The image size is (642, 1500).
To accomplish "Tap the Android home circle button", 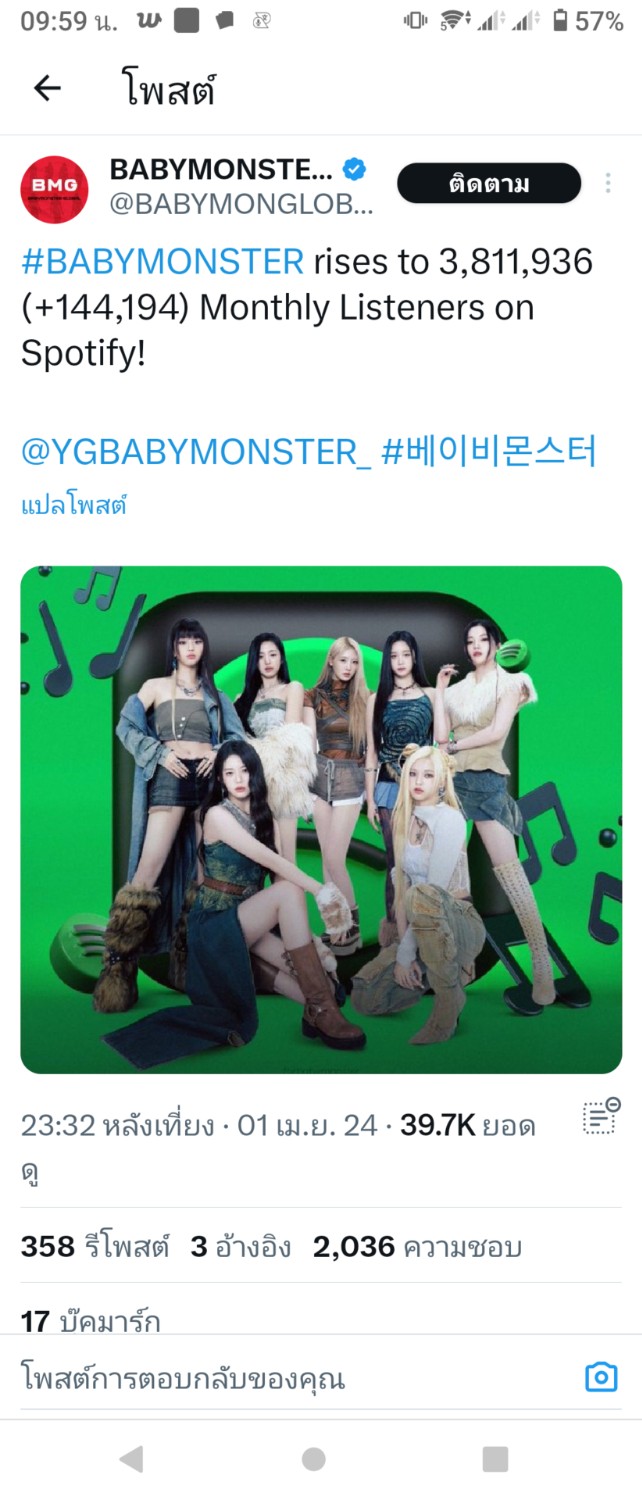I will pos(314,1459).
